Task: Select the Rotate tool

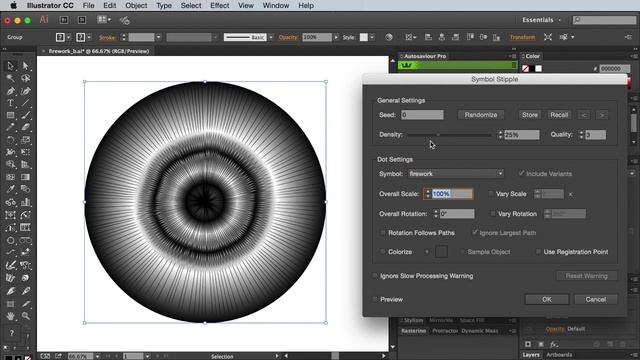Action: click(11, 140)
